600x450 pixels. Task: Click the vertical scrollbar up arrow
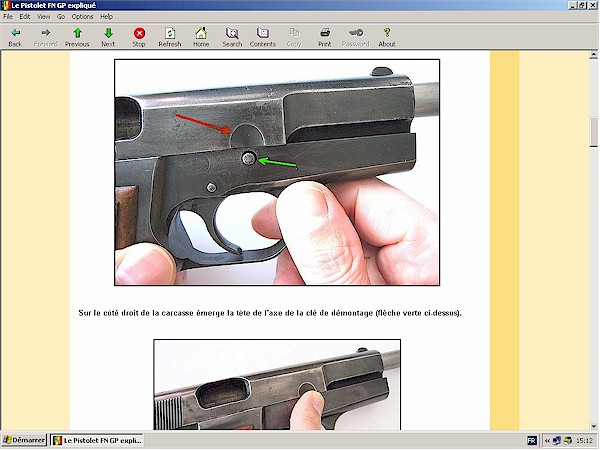594,56
